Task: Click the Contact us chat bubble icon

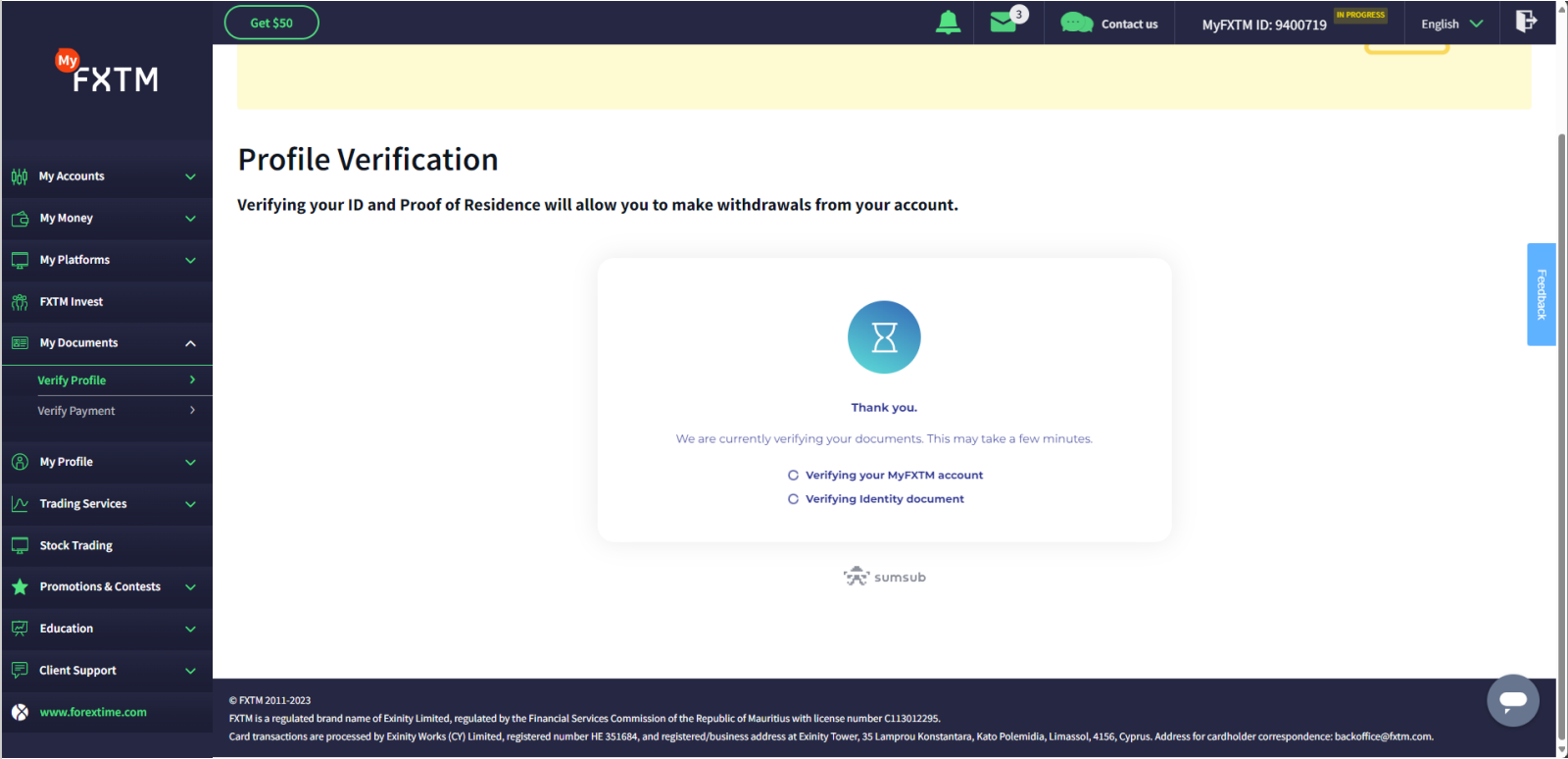Action: tap(1076, 23)
